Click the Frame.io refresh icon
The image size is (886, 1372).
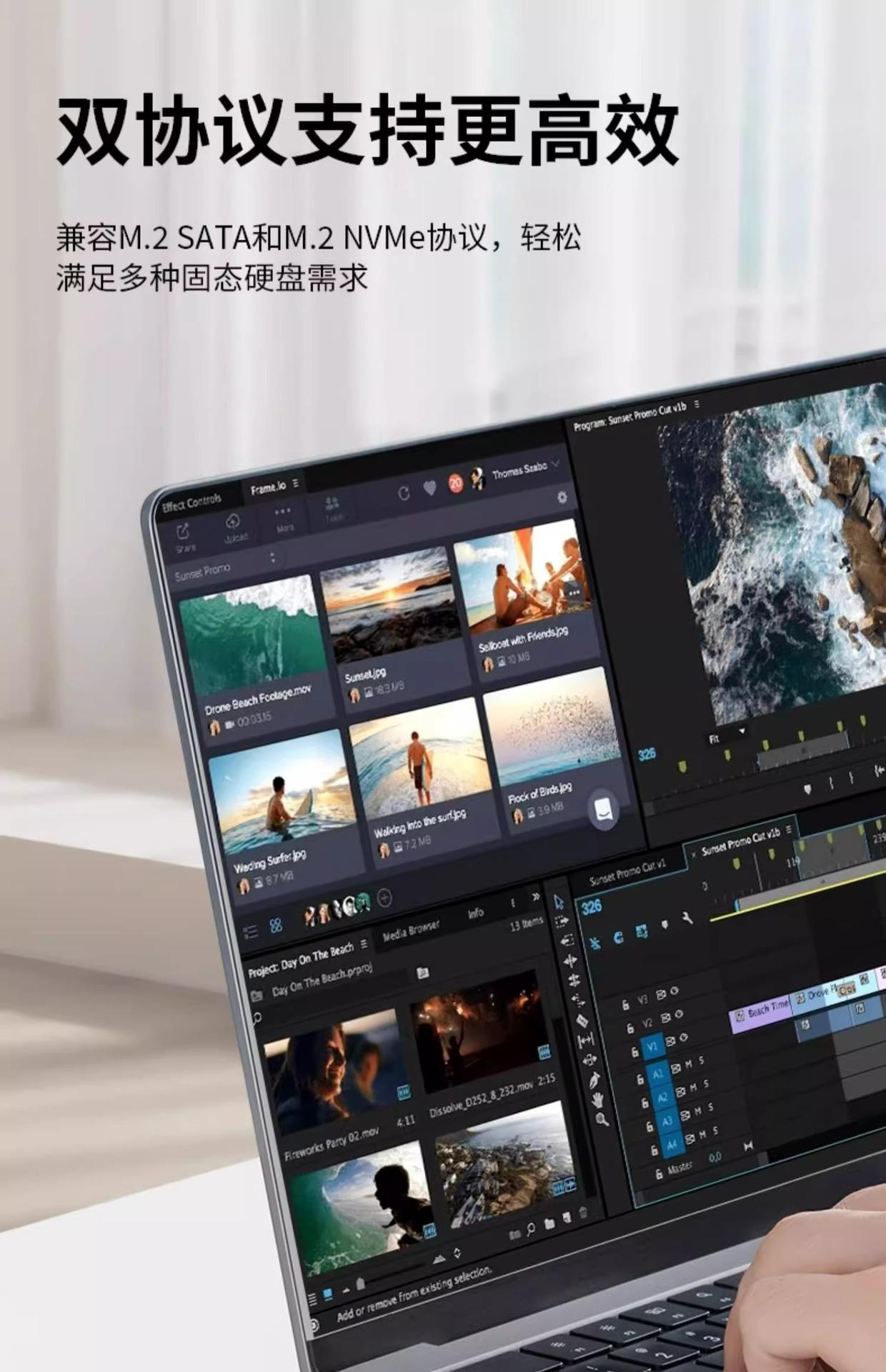tap(404, 493)
